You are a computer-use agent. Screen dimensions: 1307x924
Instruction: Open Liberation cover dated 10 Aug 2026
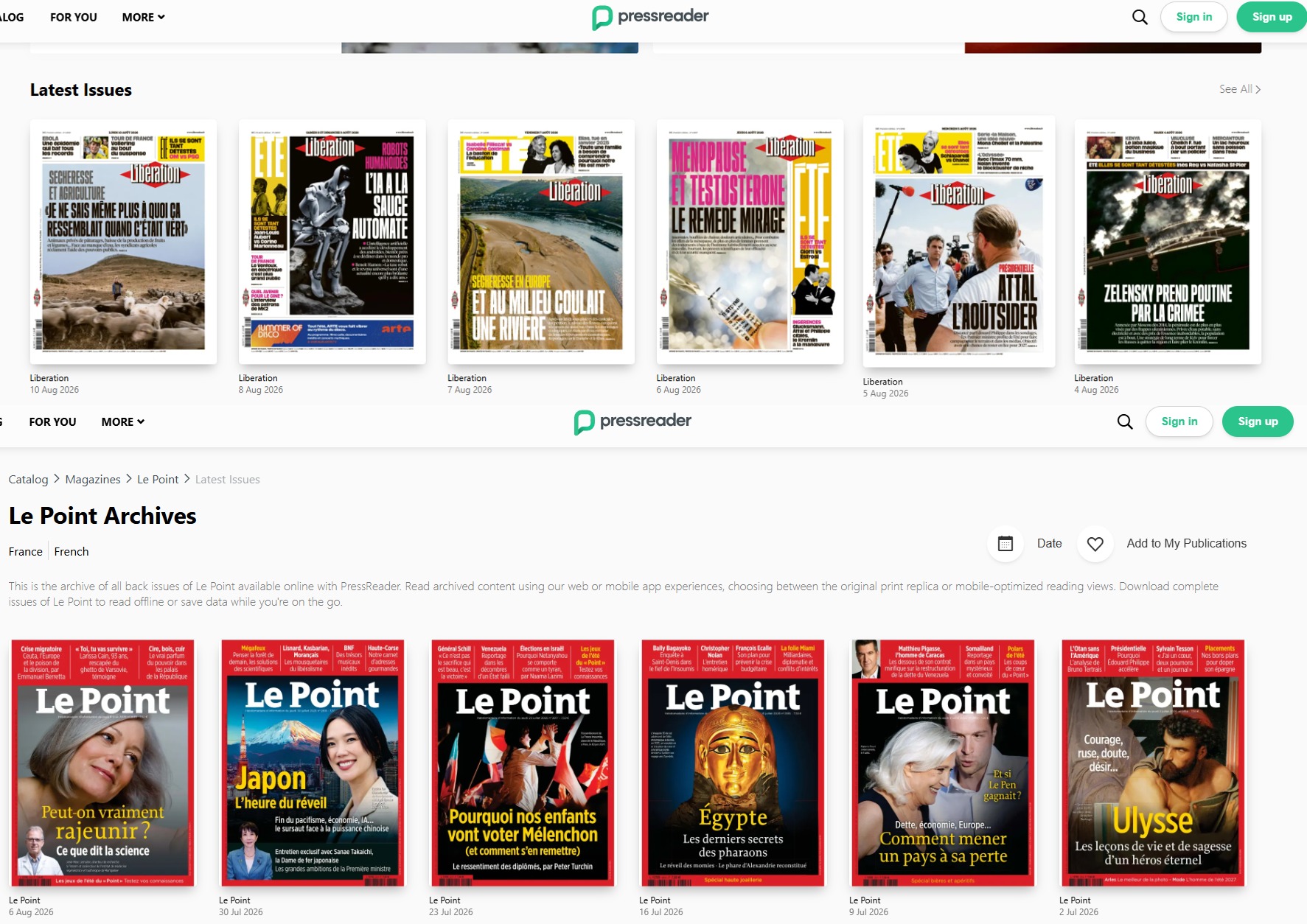coord(123,242)
